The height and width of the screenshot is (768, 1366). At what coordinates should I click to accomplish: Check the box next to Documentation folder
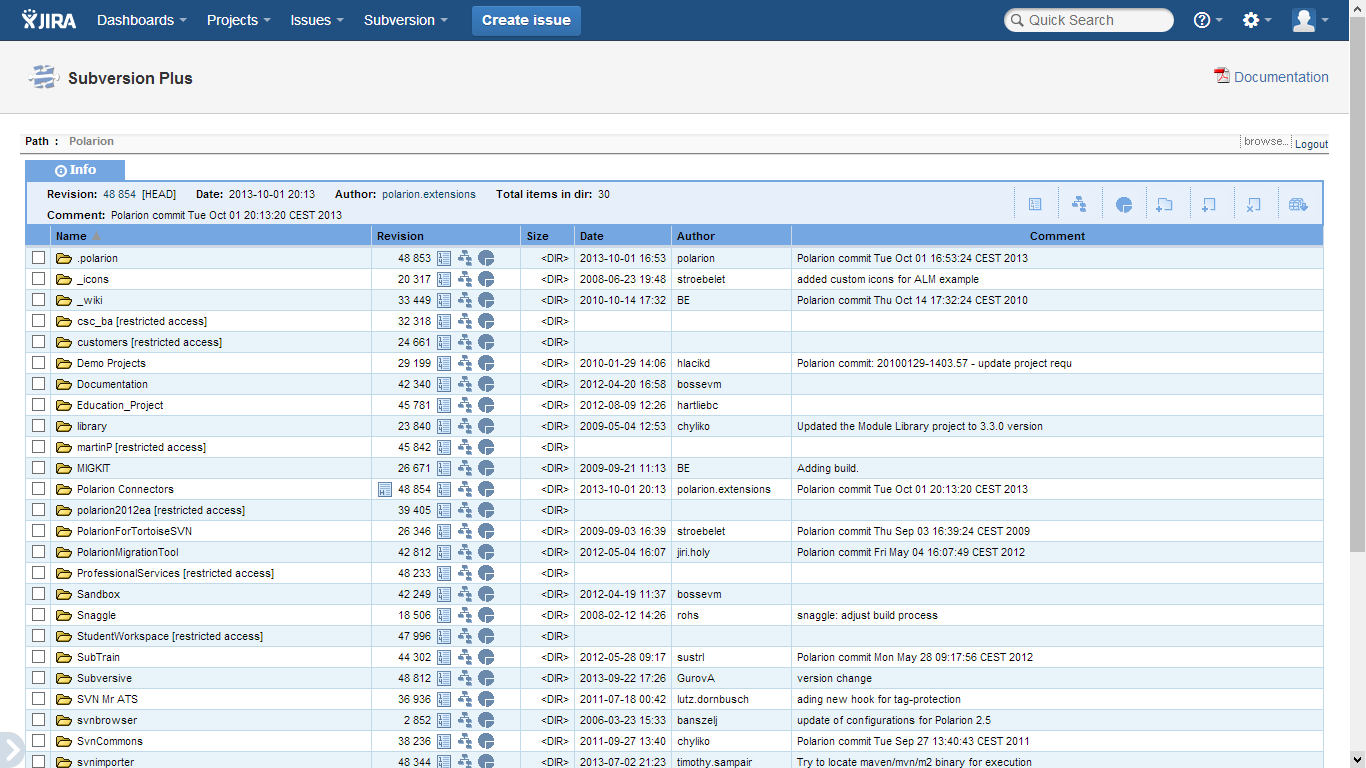[39, 384]
